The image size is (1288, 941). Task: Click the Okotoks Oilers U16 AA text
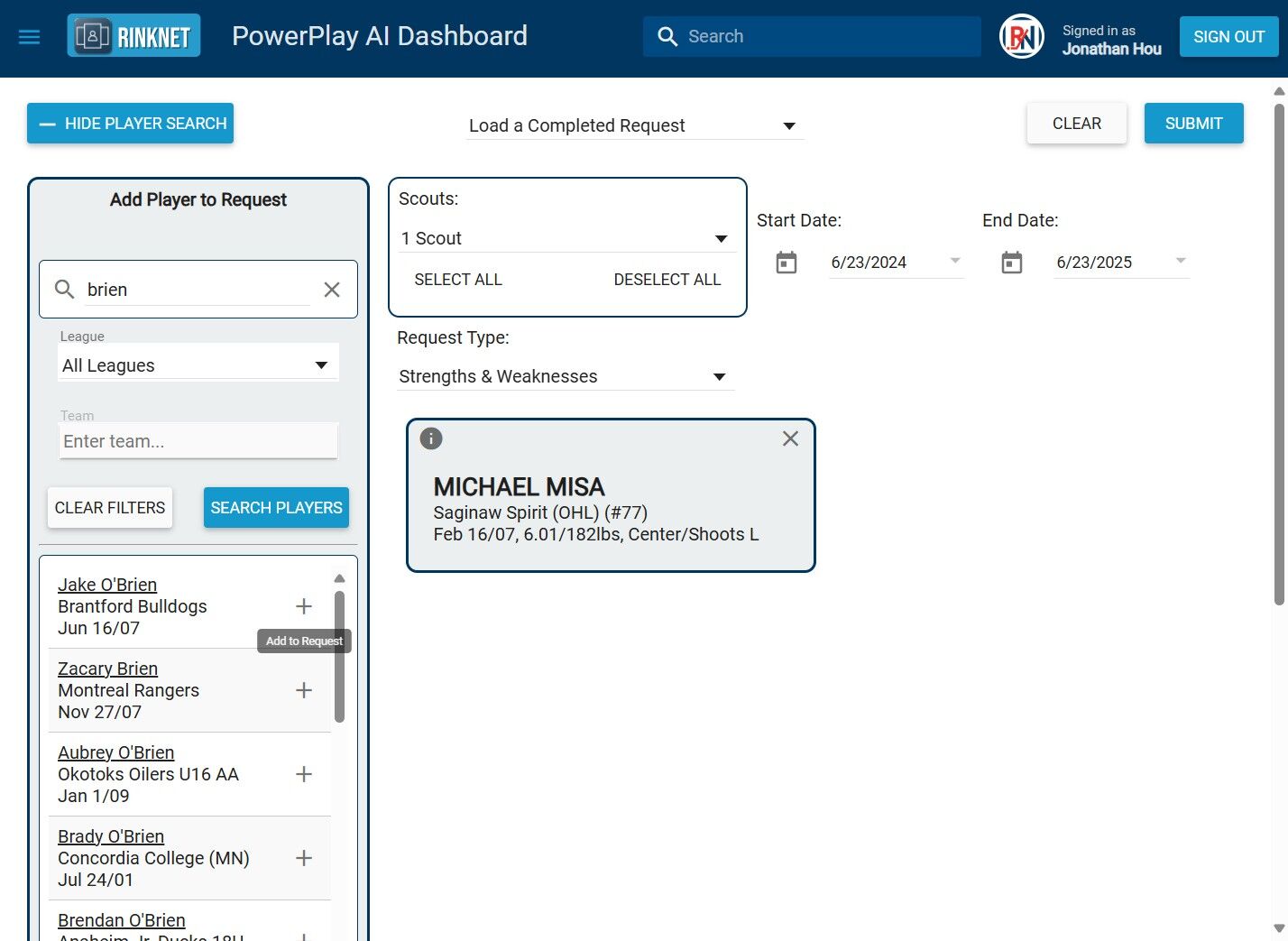point(149,774)
